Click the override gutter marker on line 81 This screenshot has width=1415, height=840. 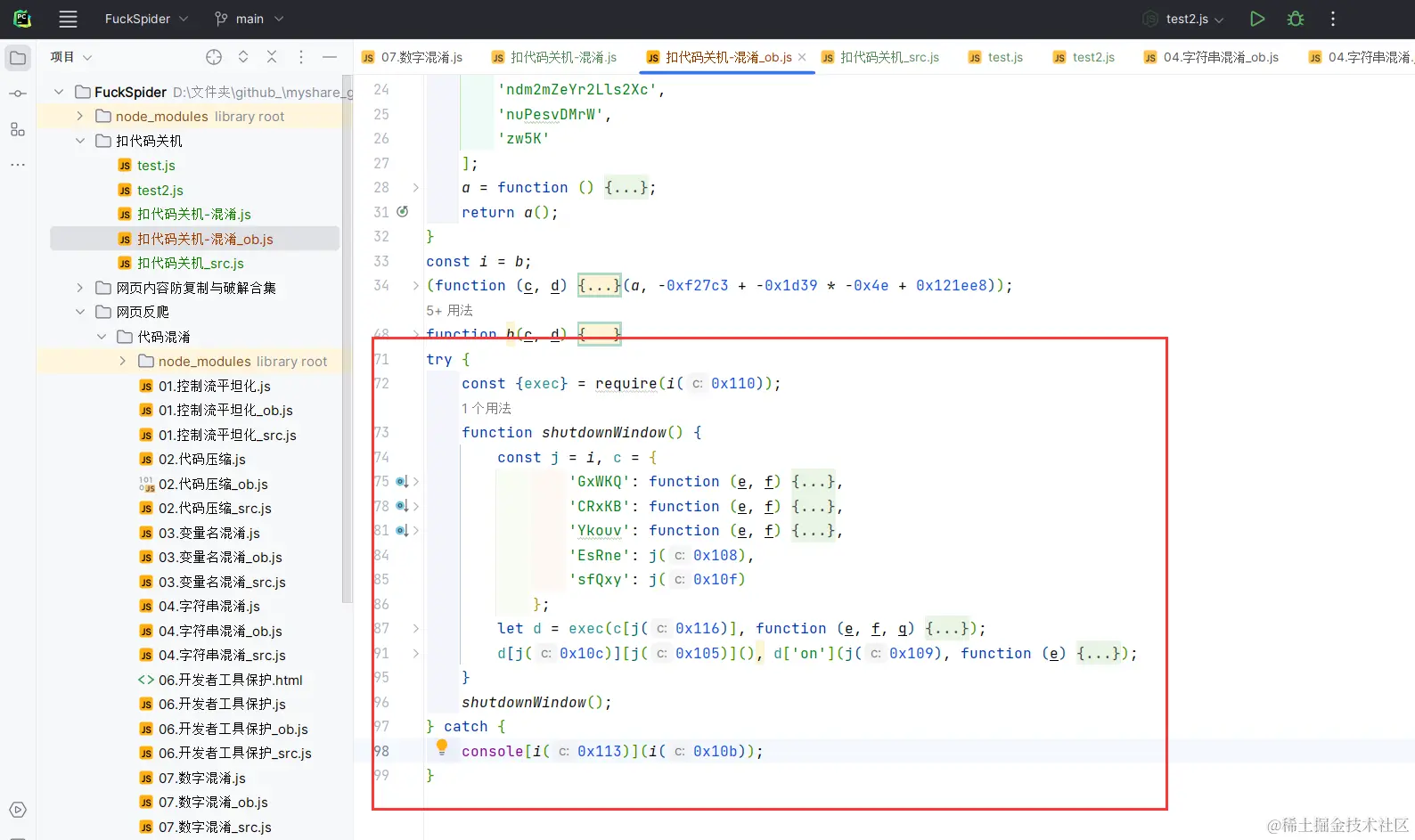coord(402,531)
